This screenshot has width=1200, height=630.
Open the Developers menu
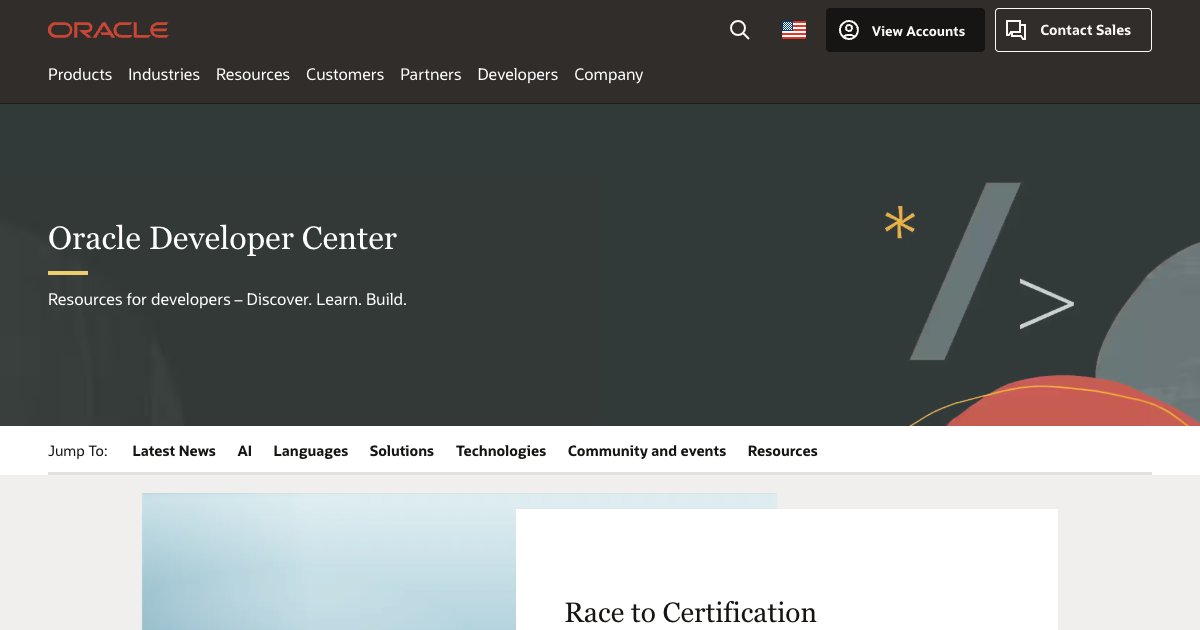pyautogui.click(x=518, y=74)
